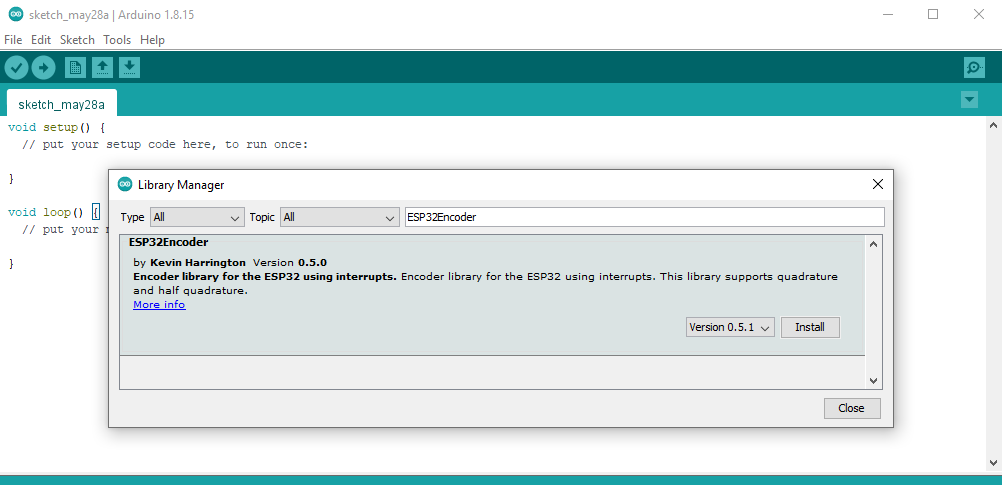
Task: Open the Edit menu
Action: (x=41, y=40)
